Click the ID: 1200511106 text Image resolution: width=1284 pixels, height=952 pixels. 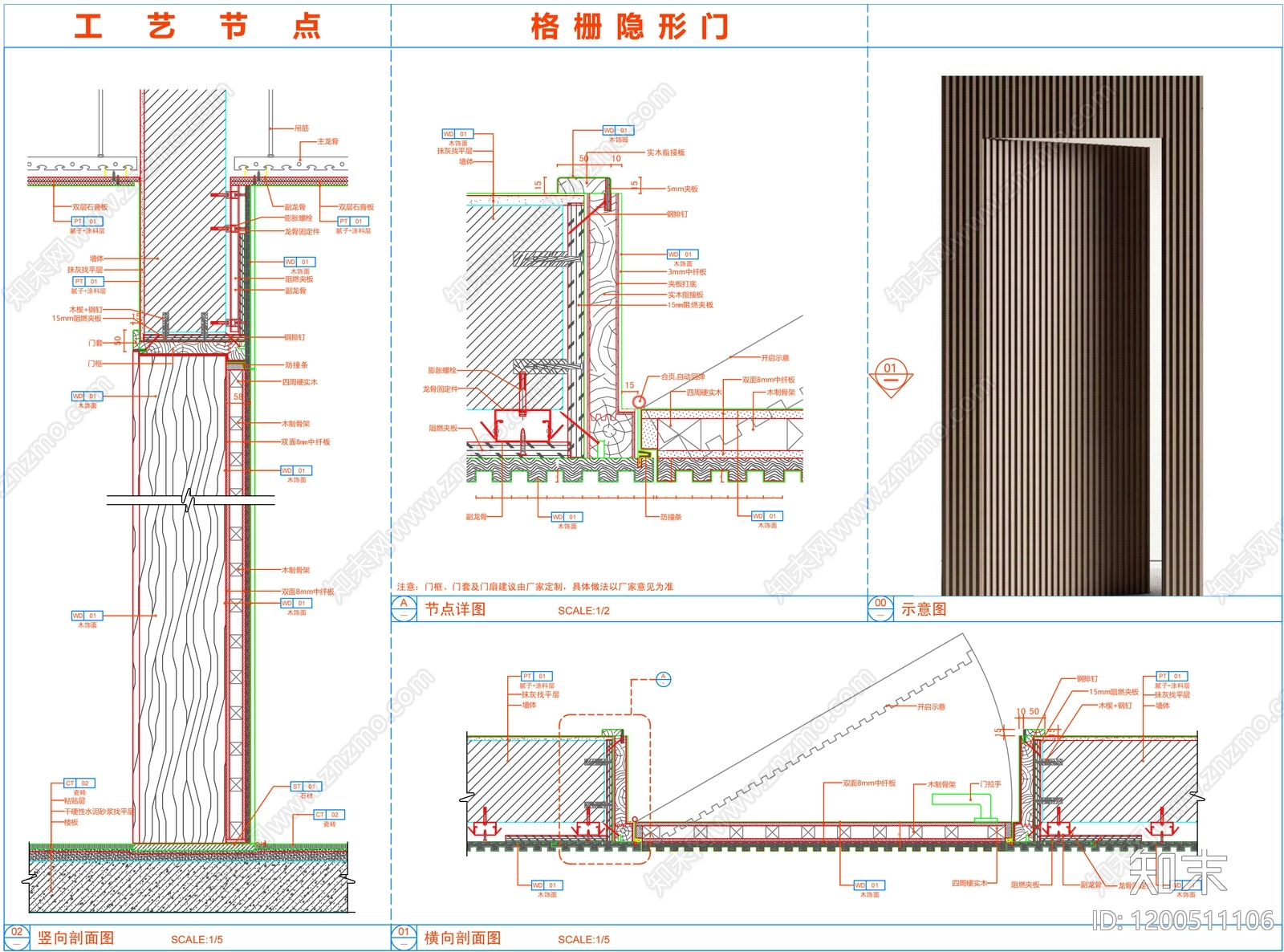pyautogui.click(x=1183, y=921)
